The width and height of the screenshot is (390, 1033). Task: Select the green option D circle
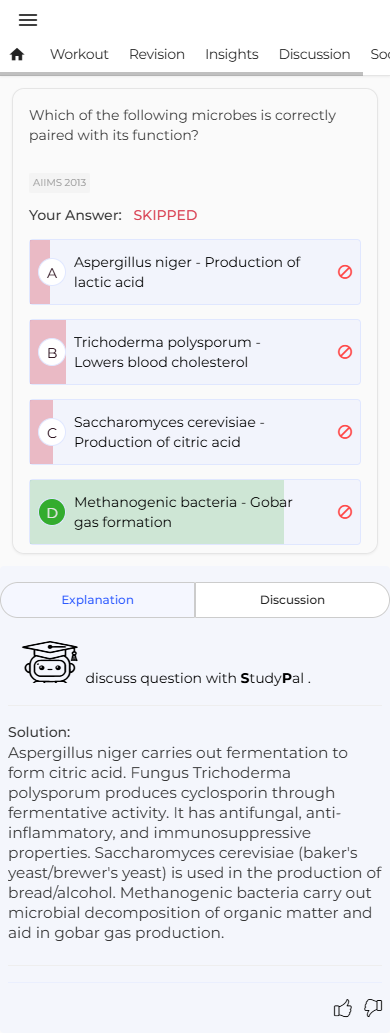pyautogui.click(x=52, y=512)
